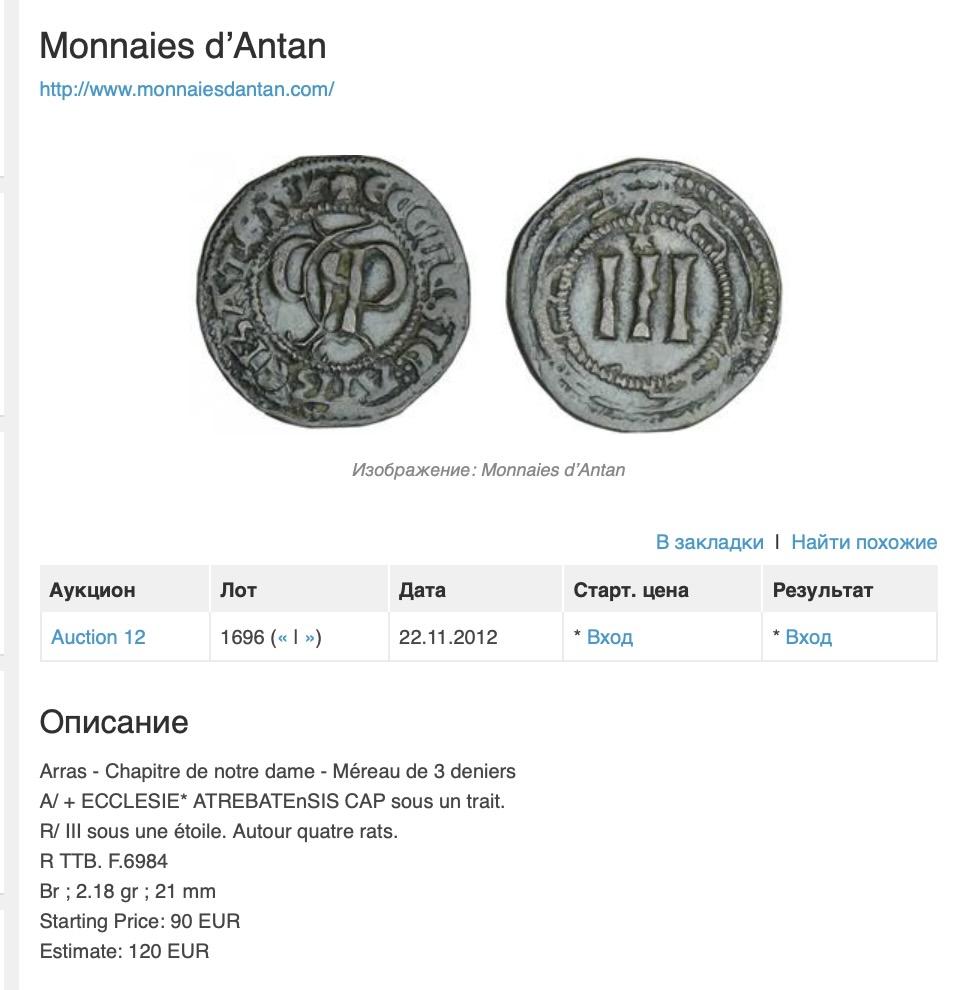Click Вход under Старт. цена column
The height and width of the screenshot is (990, 956).
(x=609, y=637)
